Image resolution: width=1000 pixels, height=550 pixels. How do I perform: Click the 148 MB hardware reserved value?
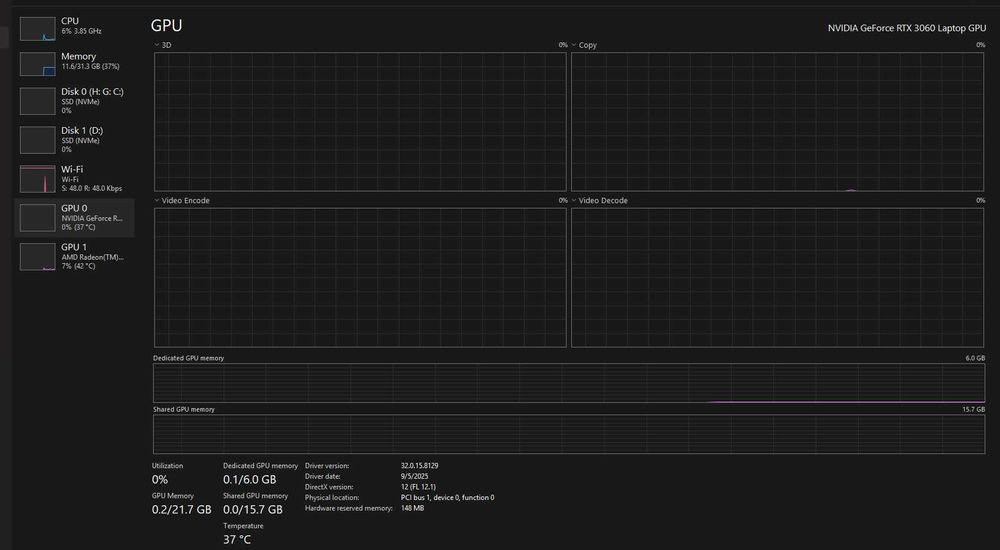coord(412,509)
